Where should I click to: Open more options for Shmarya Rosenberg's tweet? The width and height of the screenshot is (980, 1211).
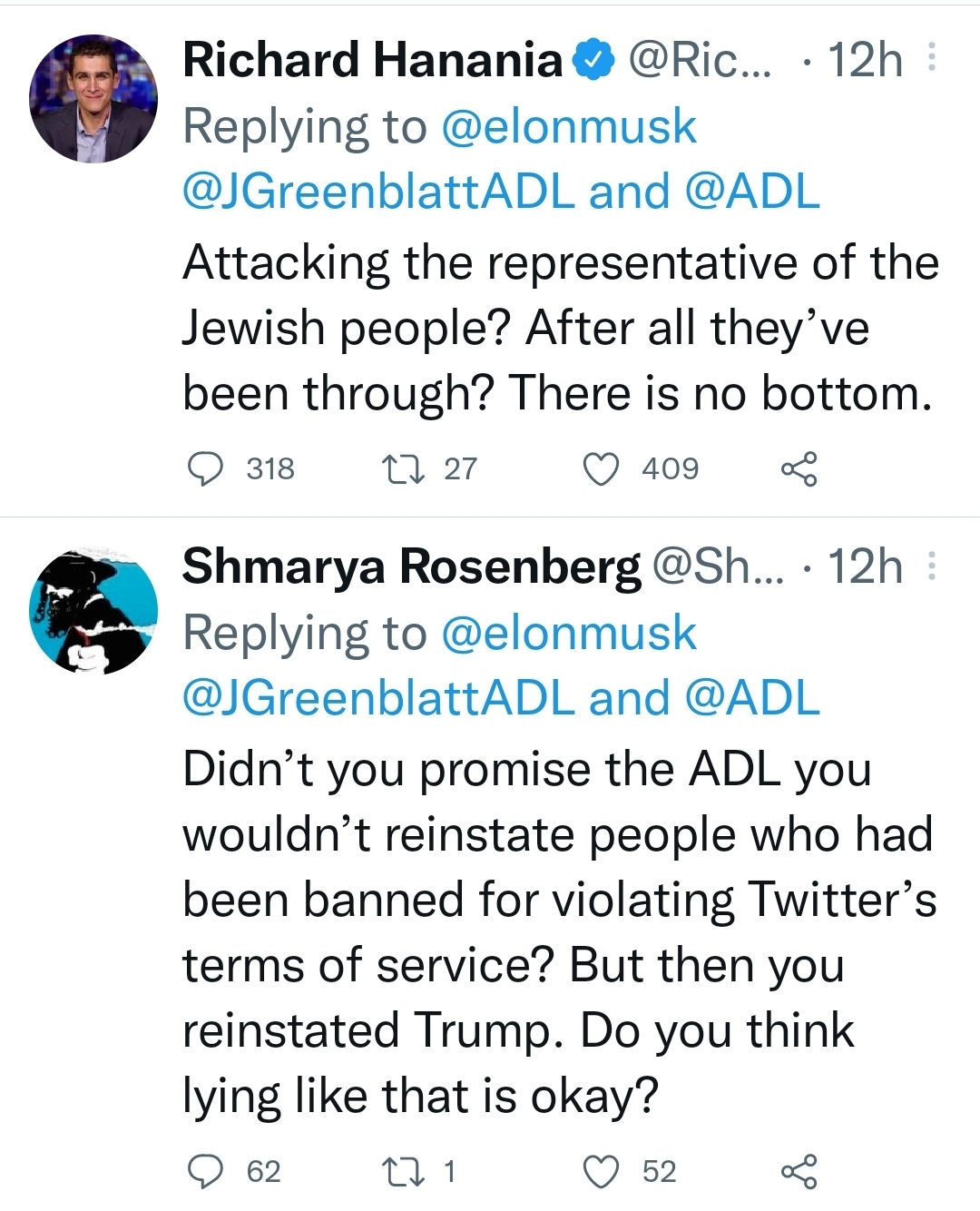(931, 566)
